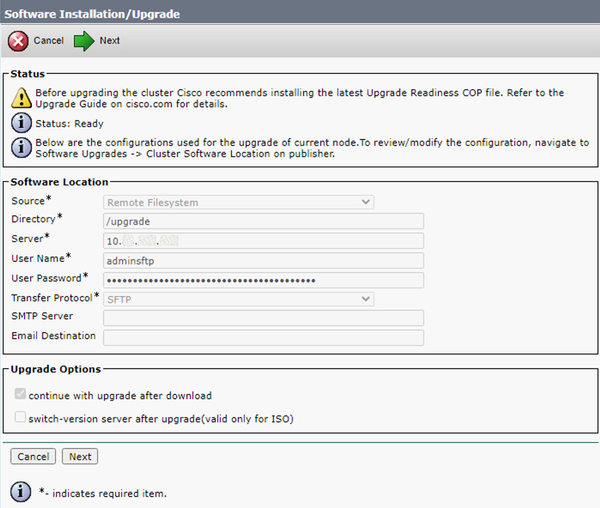Click the 'Upgrade Options' section heading
Image resolution: width=600 pixels, height=508 pixels.
(56, 369)
